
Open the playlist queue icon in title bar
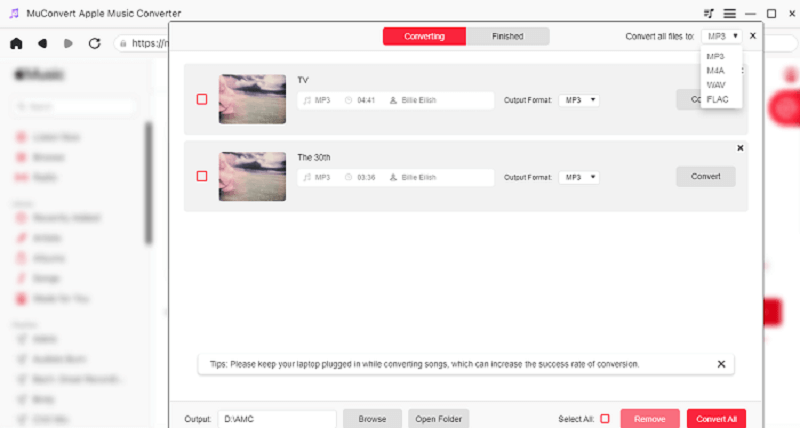click(709, 13)
